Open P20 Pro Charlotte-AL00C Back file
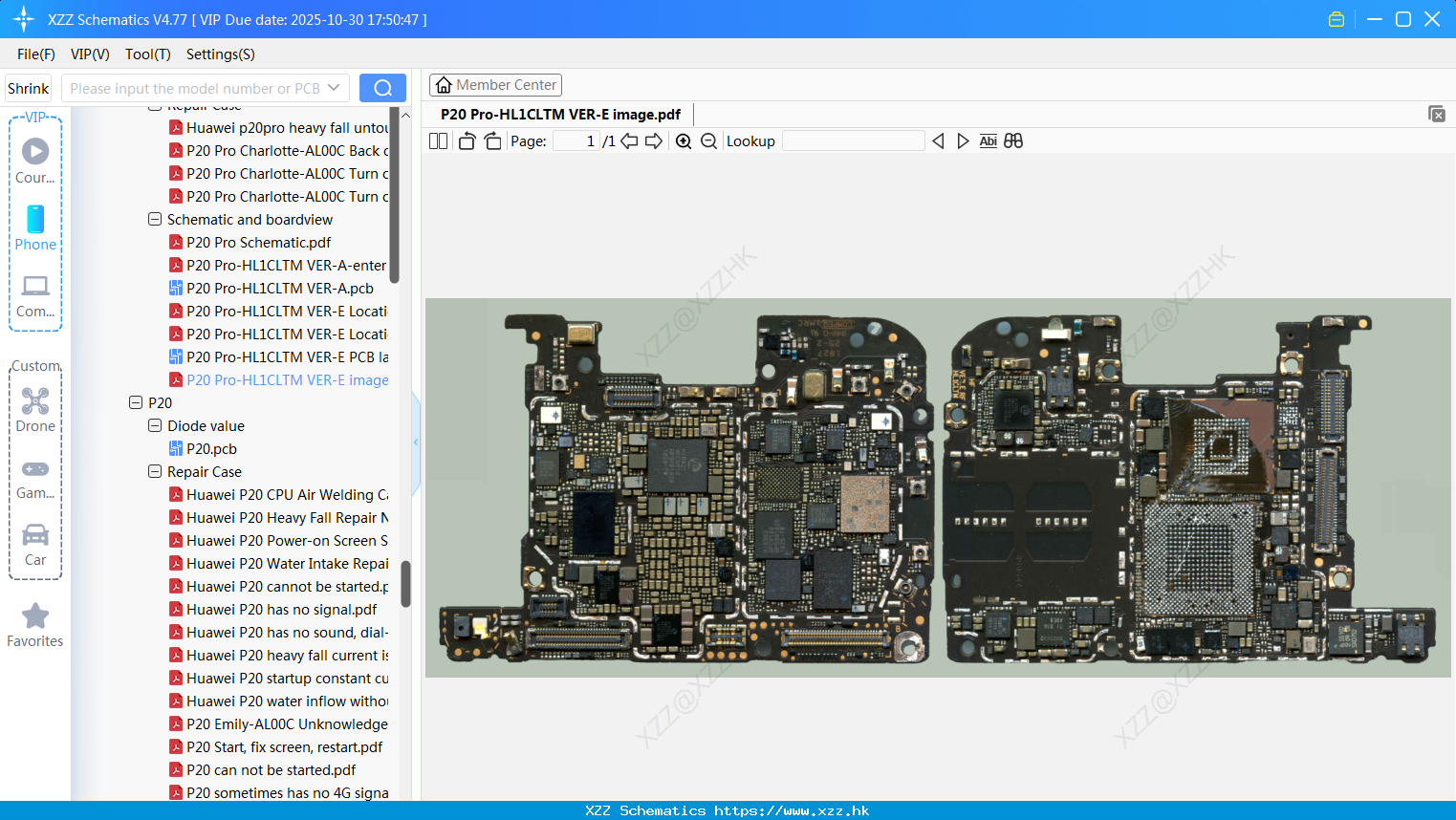This screenshot has width=1456, height=820. (278, 150)
